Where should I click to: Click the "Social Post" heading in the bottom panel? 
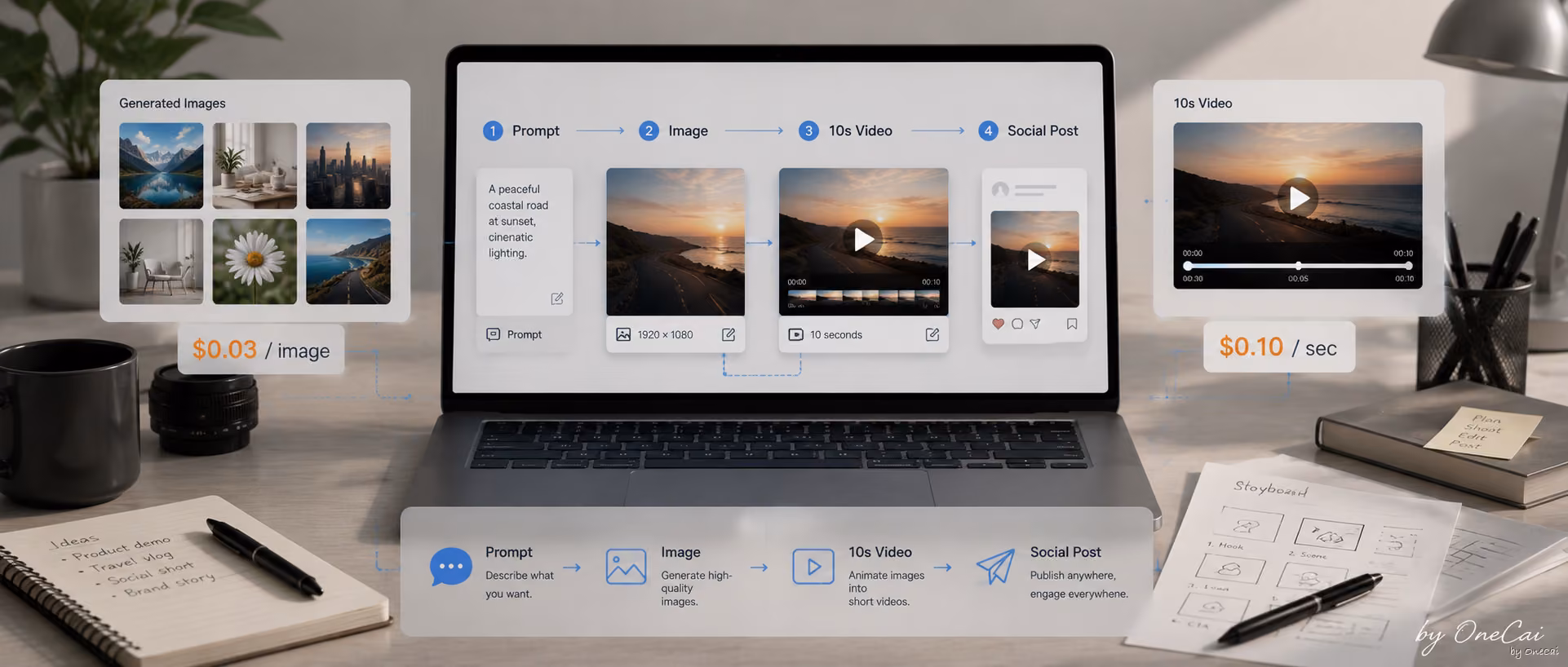(x=1065, y=552)
